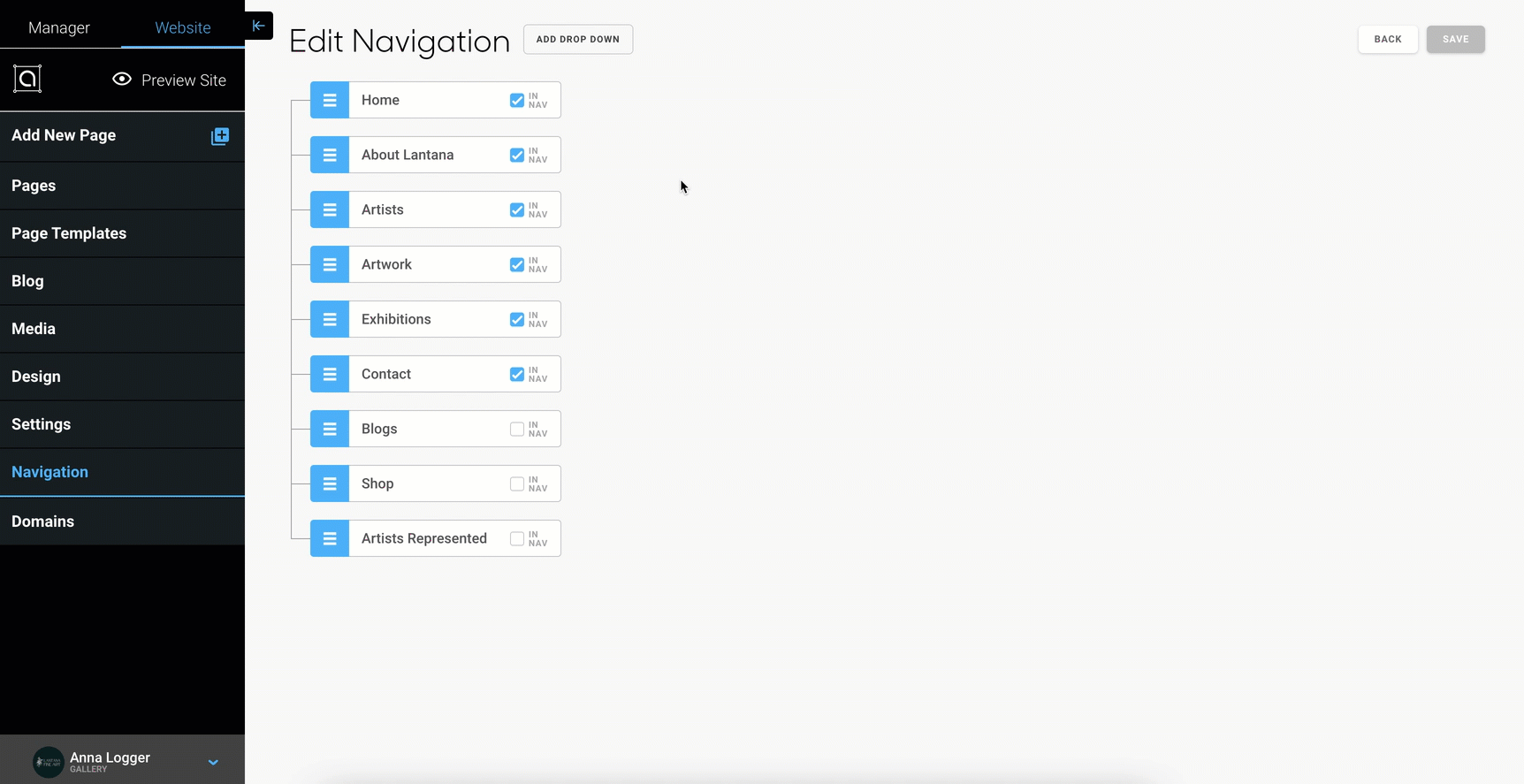Viewport: 1524px width, 784px height.
Task: Select the Home navigation item name
Action: point(380,100)
